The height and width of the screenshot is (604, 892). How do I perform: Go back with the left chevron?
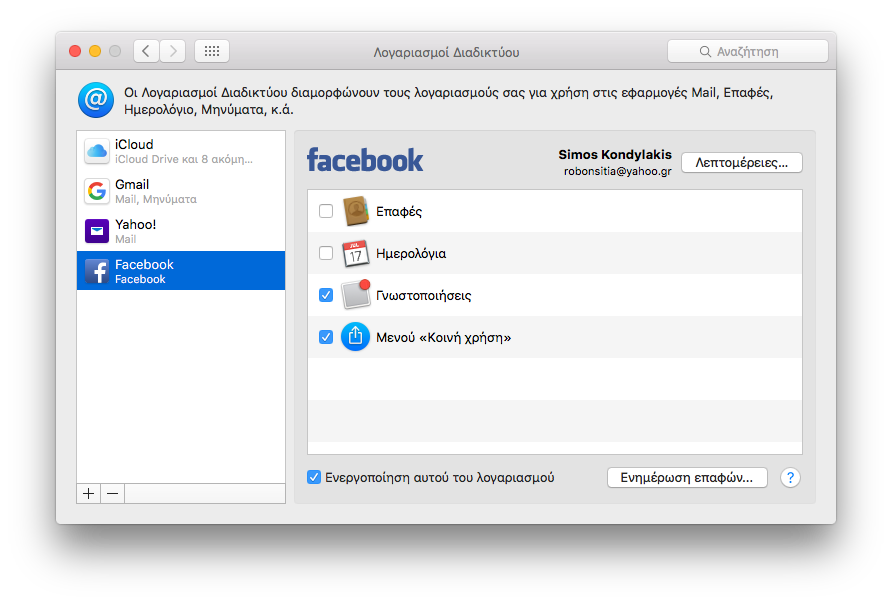(x=146, y=51)
